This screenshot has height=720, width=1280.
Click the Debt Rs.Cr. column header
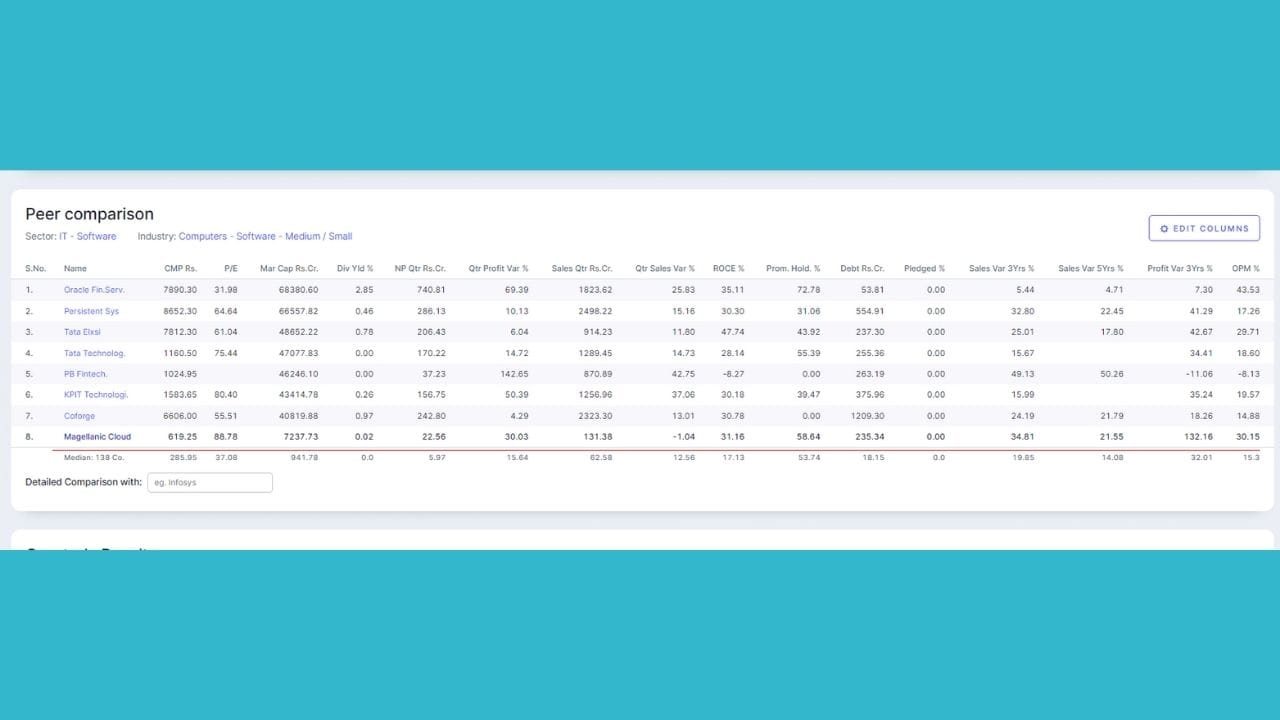click(862, 269)
